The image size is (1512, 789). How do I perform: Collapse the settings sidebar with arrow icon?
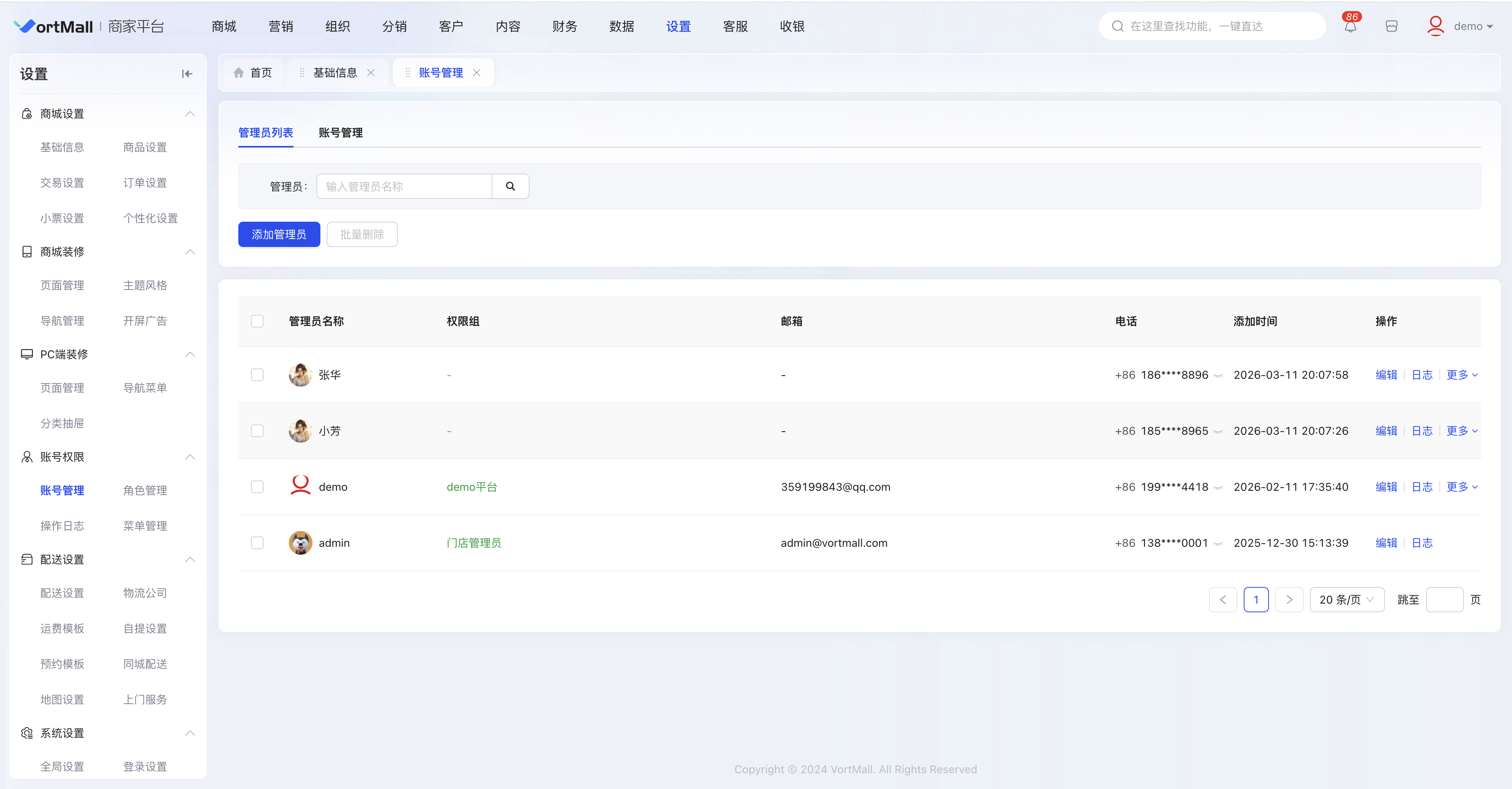[x=187, y=74]
